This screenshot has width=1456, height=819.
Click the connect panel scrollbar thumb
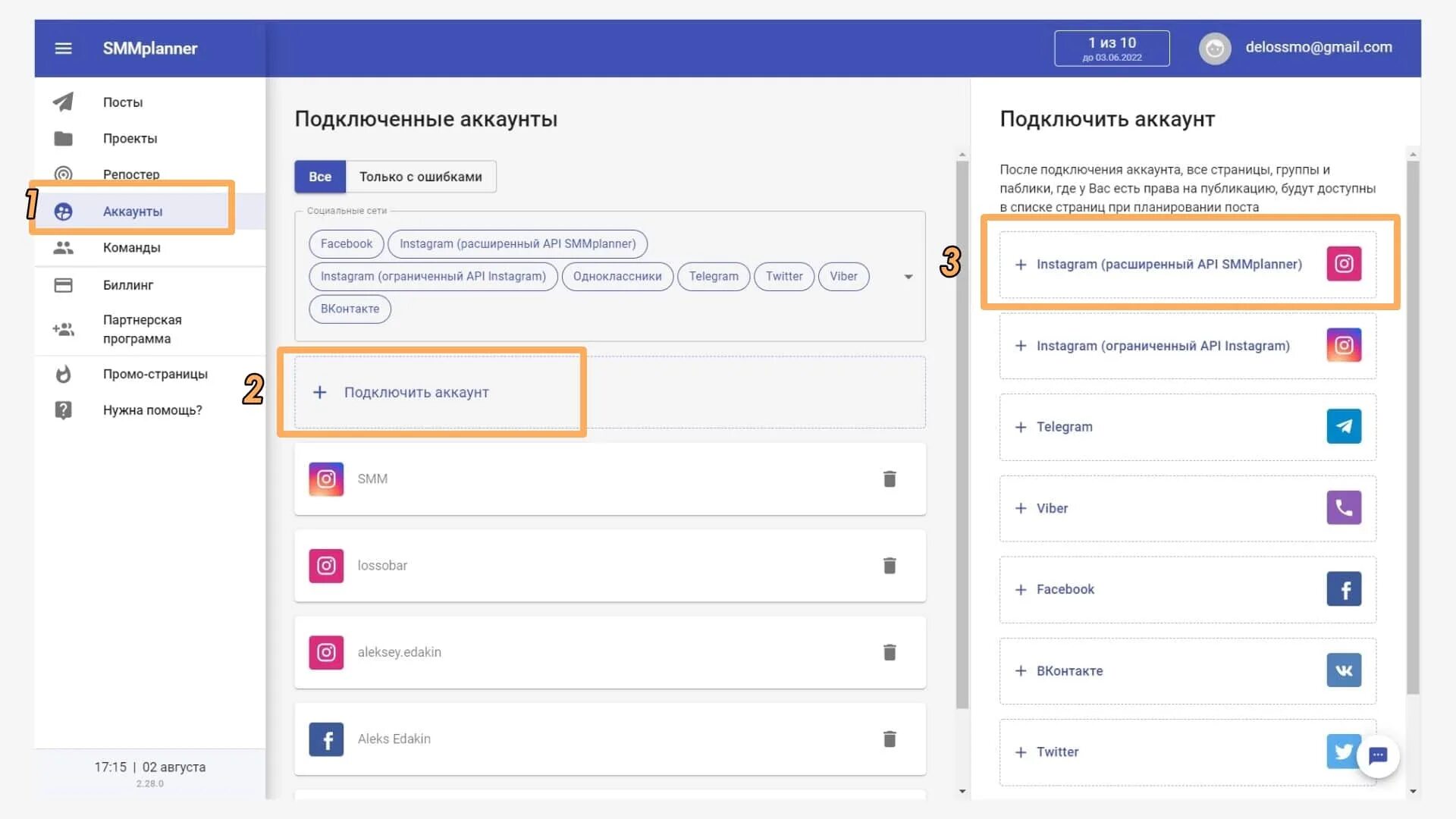[1413, 427]
